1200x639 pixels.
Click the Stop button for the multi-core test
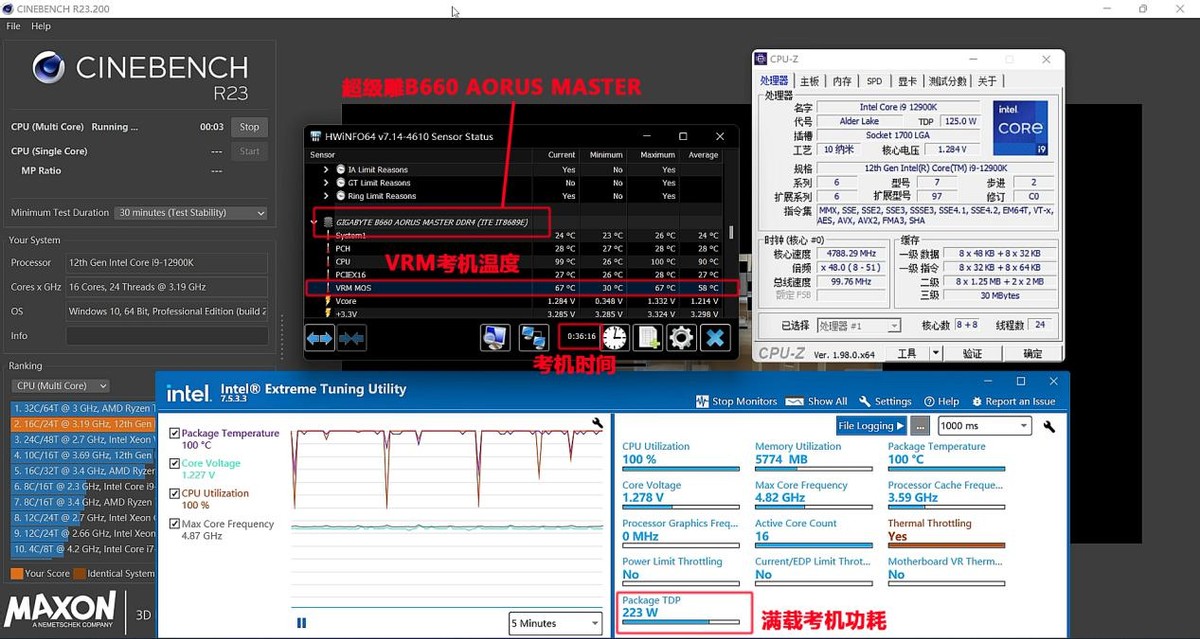248,127
